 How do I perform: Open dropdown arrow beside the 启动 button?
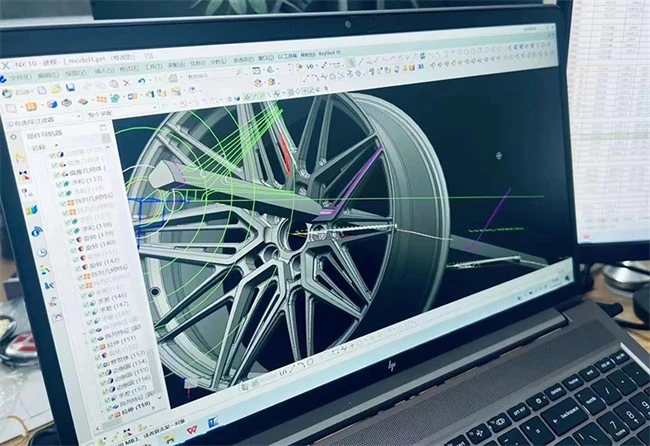pos(31,91)
